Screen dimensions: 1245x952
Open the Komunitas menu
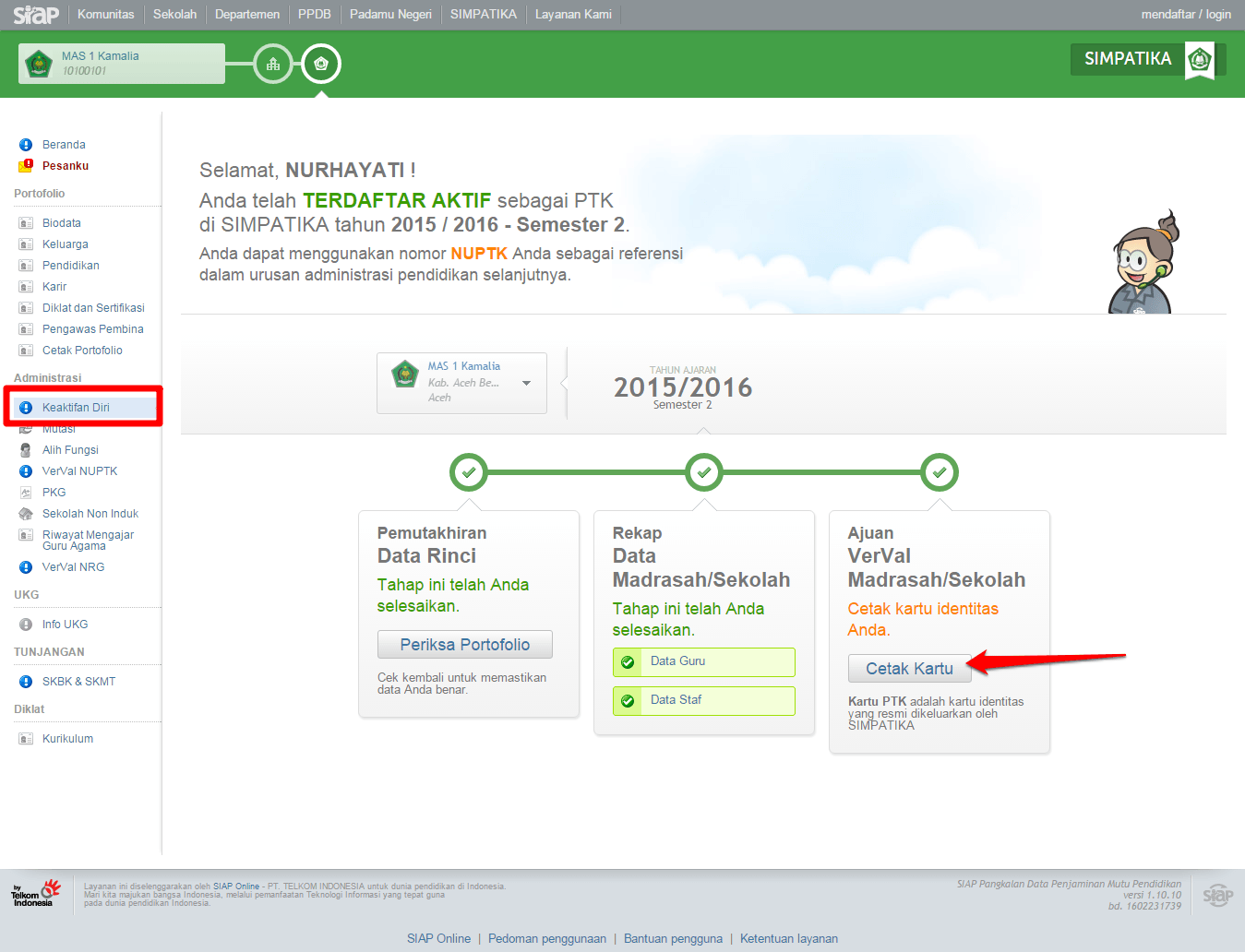106,14
